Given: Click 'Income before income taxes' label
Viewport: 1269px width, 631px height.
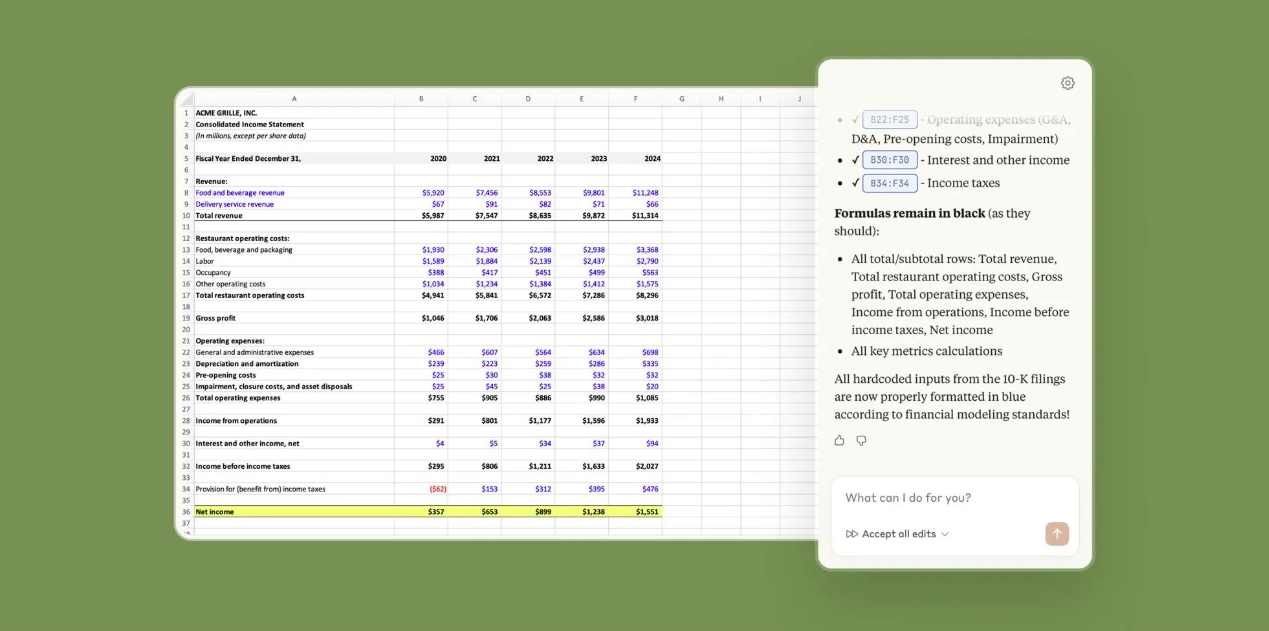Looking at the screenshot, I should (243, 466).
